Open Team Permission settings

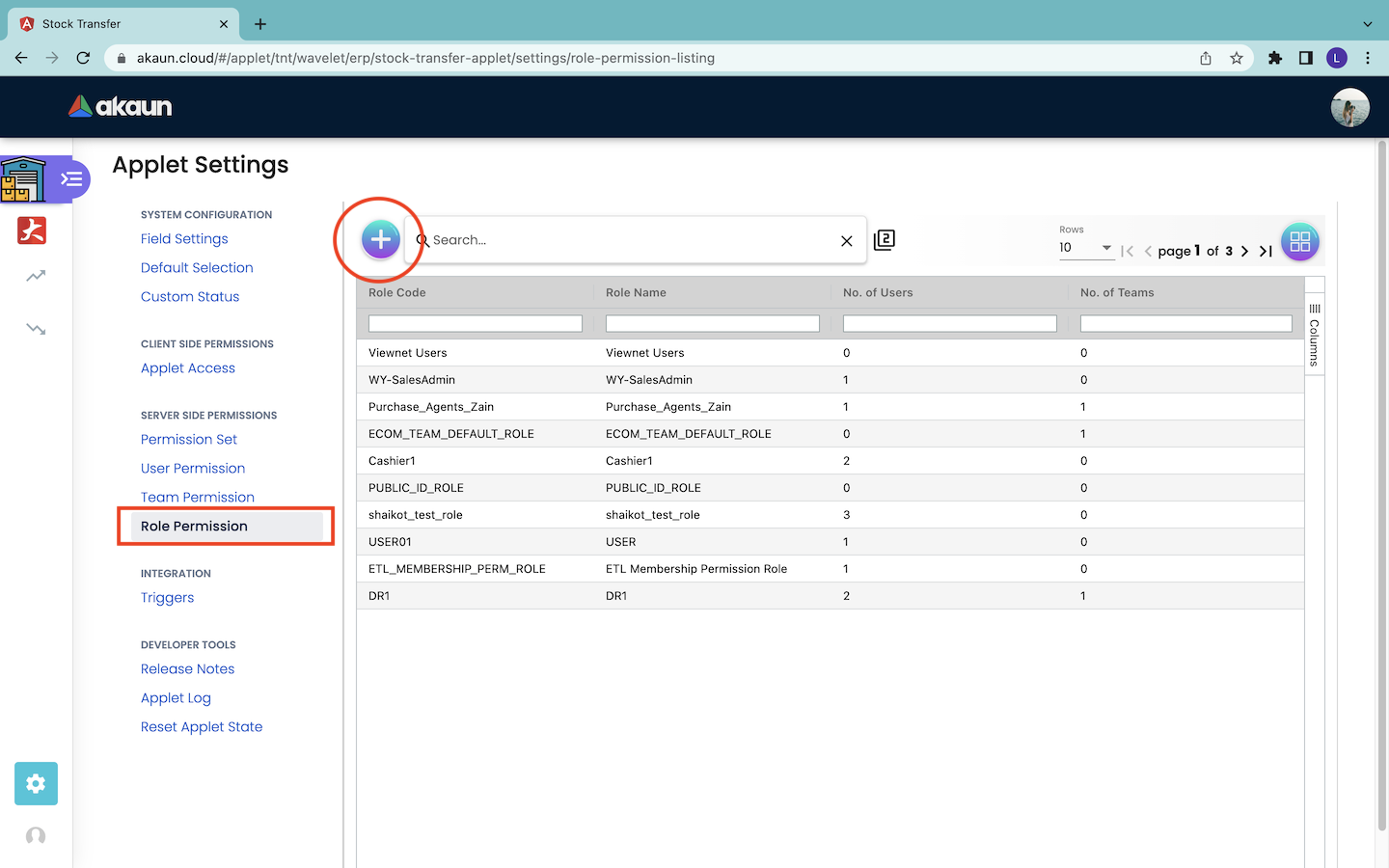pos(198,497)
